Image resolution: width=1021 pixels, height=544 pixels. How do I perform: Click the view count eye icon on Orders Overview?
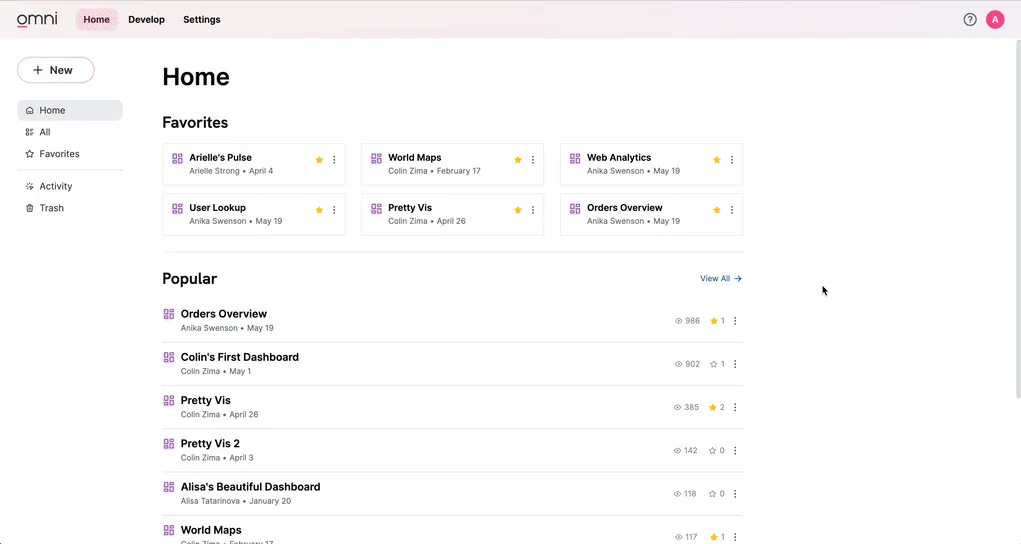[x=679, y=321]
